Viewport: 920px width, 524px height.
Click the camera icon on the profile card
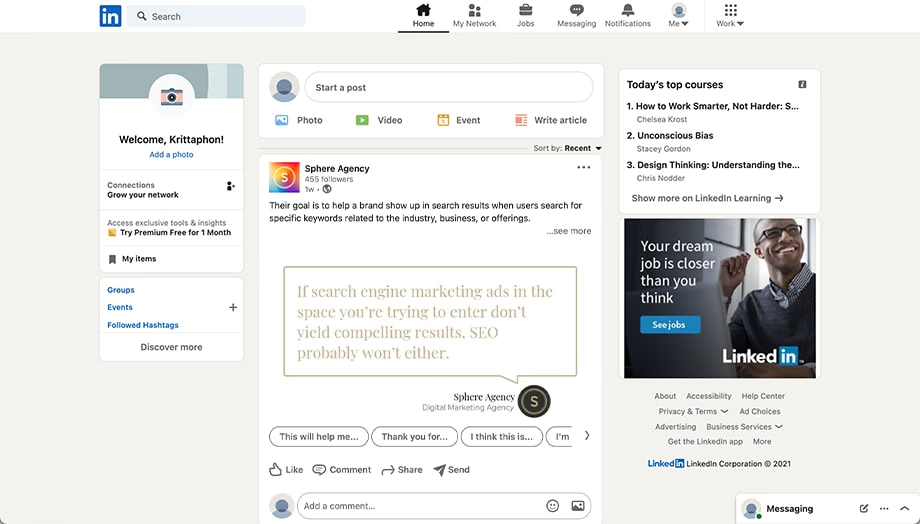(x=171, y=96)
